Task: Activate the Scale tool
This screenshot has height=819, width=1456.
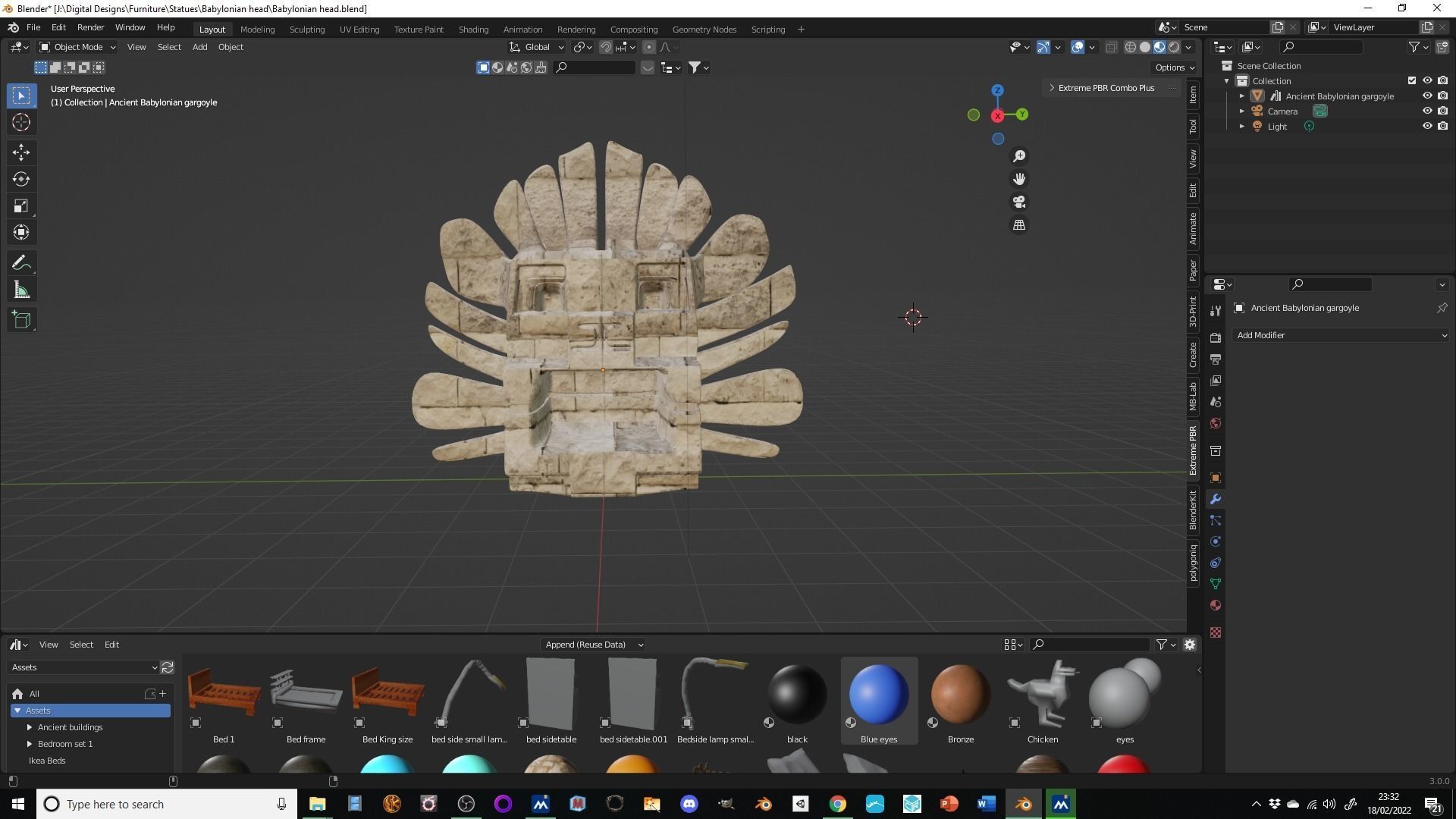Action: point(21,206)
